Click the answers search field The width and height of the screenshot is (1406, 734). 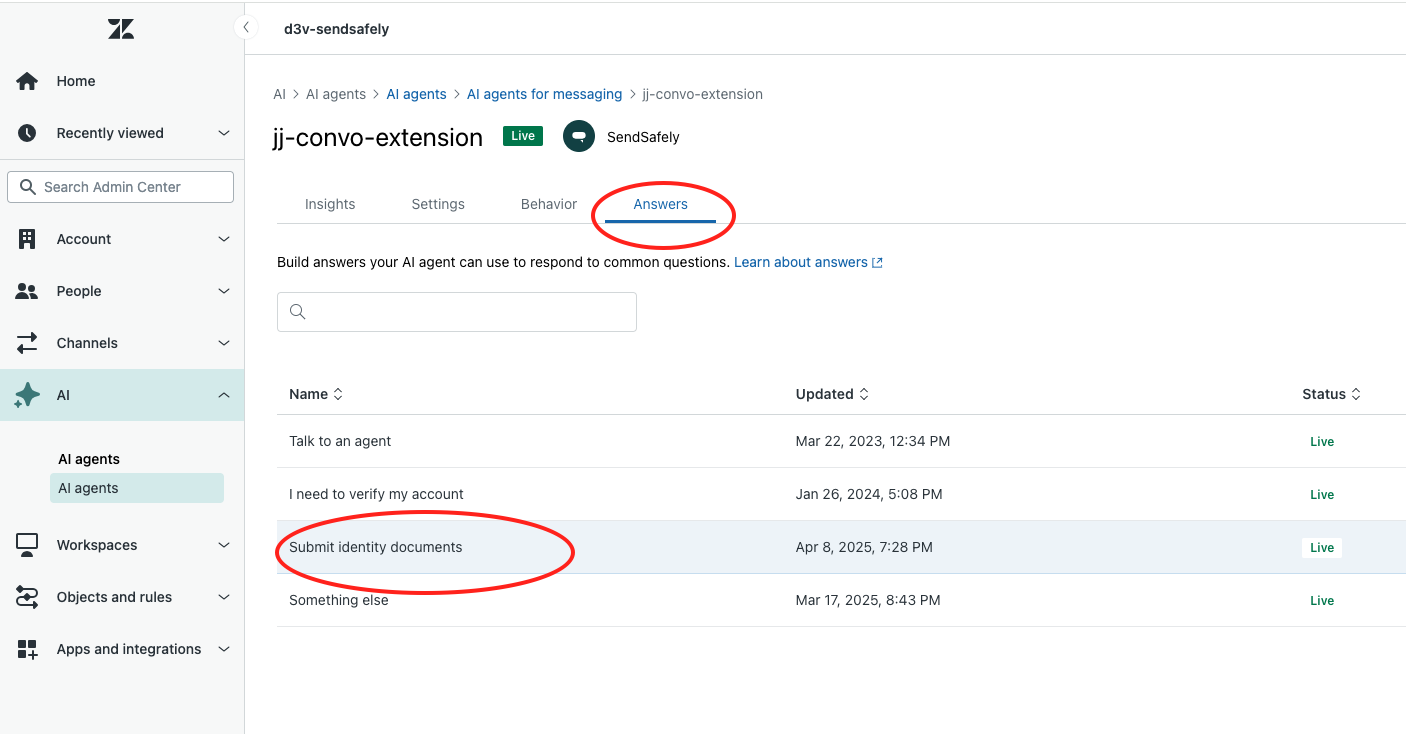tap(457, 312)
